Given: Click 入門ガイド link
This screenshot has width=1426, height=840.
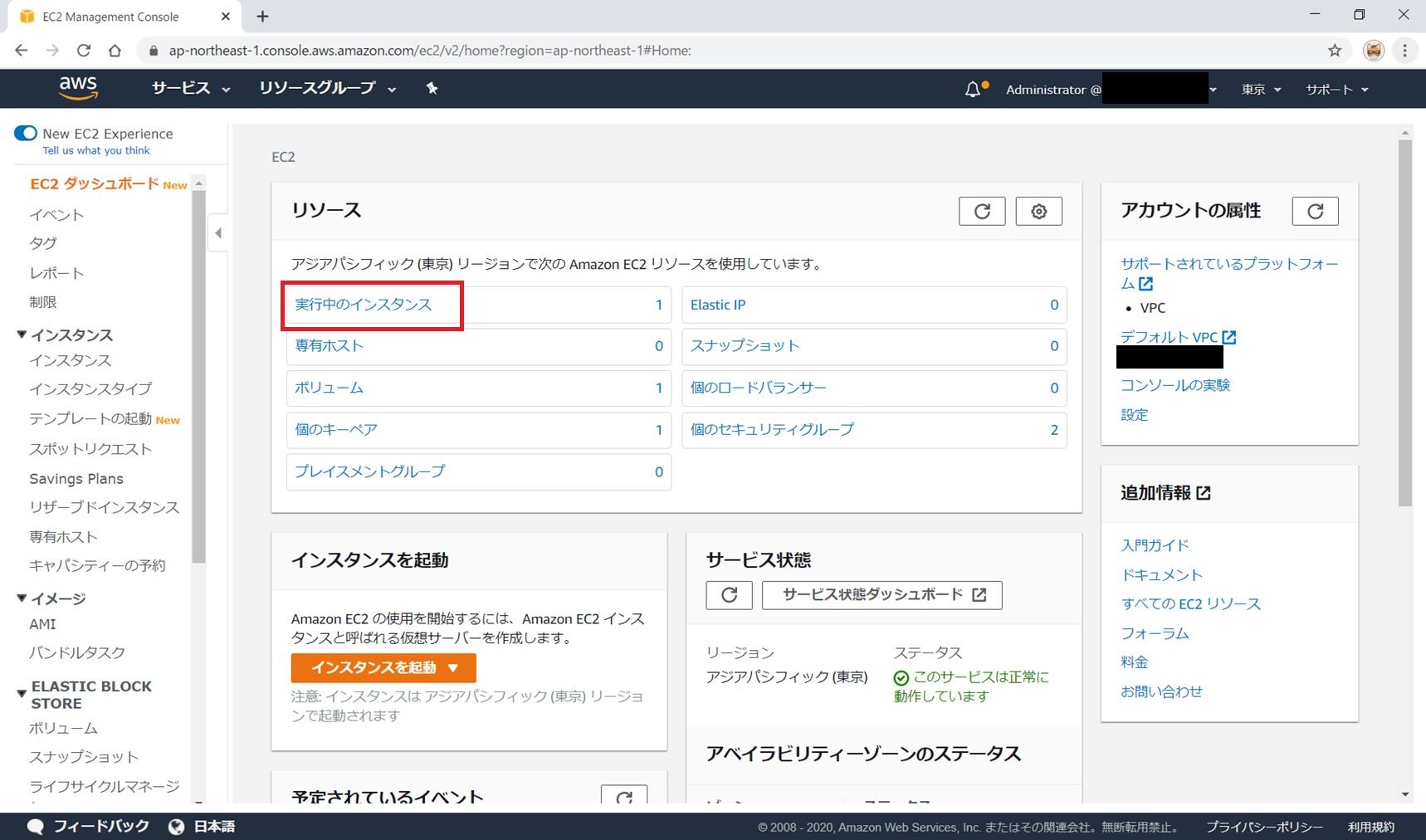Looking at the screenshot, I should click(x=1155, y=545).
